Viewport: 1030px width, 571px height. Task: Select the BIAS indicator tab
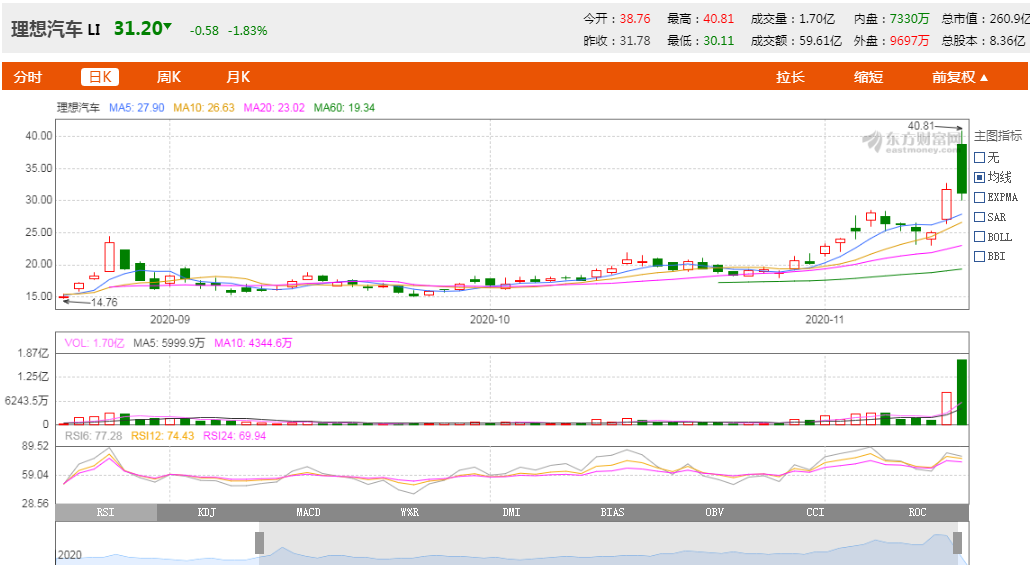click(x=612, y=512)
